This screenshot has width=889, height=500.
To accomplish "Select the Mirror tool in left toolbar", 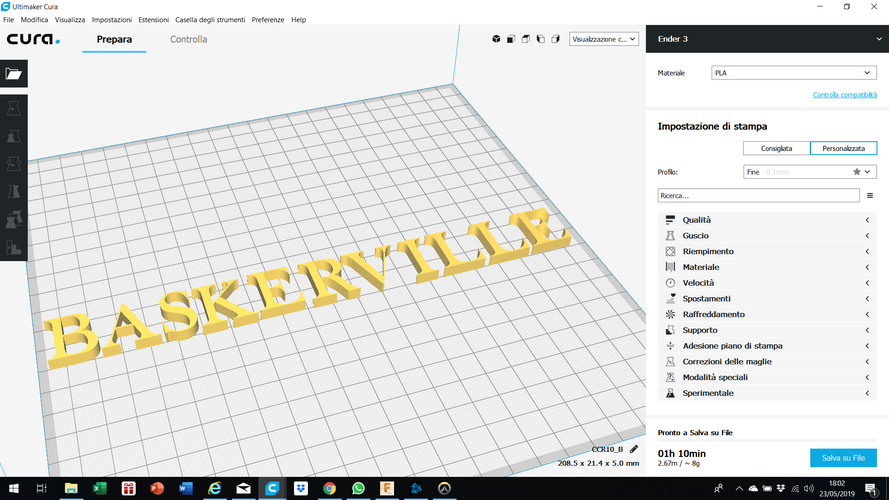I will pyautogui.click(x=14, y=192).
